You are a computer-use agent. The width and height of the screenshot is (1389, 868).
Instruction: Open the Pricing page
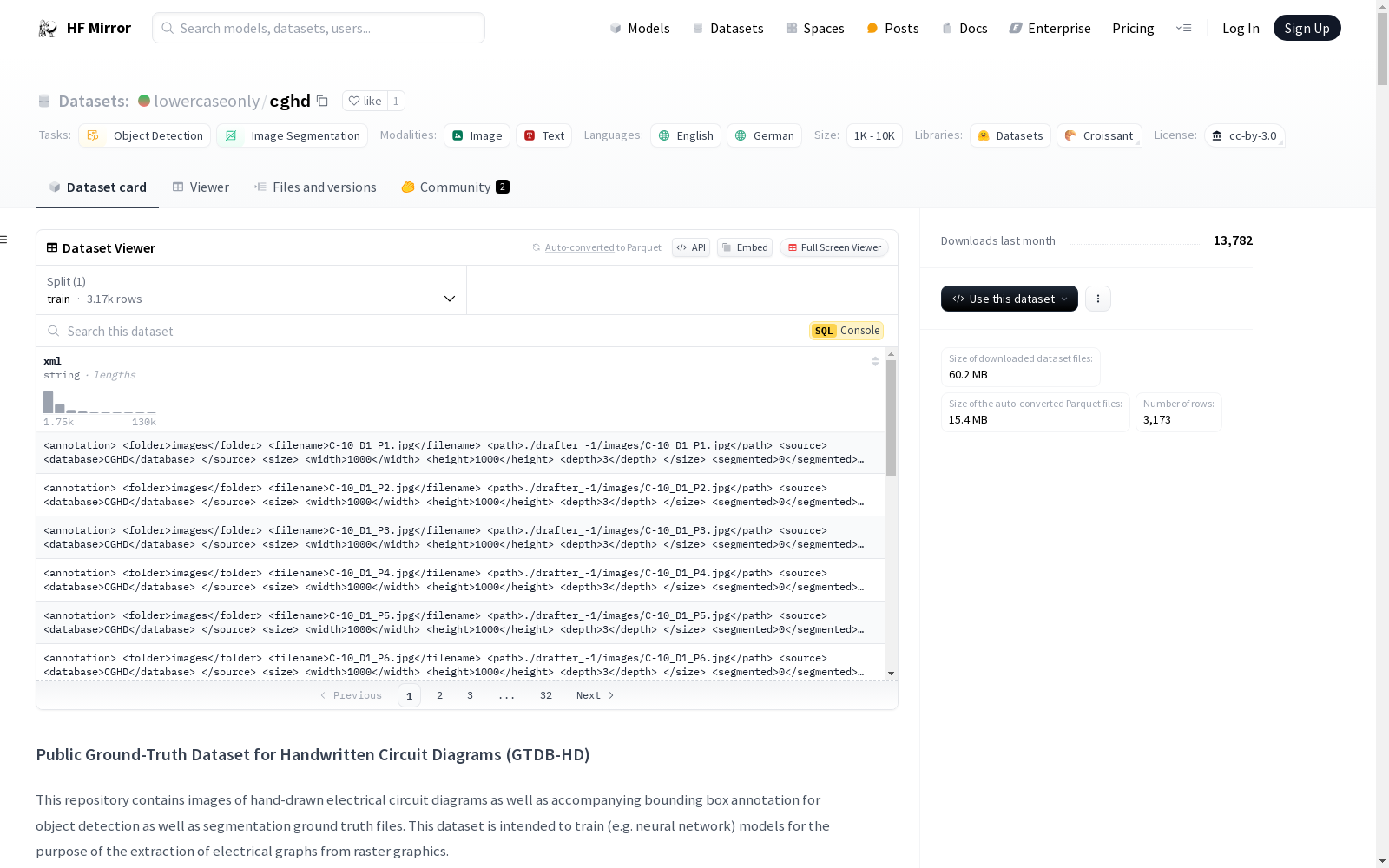click(1133, 28)
